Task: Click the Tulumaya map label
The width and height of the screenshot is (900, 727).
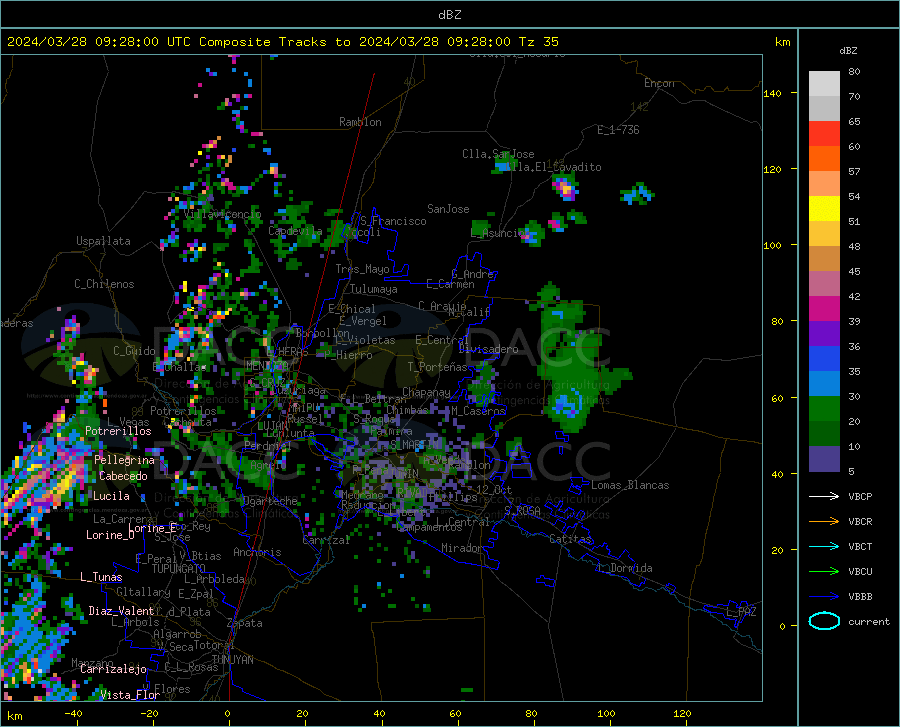Action: (374, 289)
